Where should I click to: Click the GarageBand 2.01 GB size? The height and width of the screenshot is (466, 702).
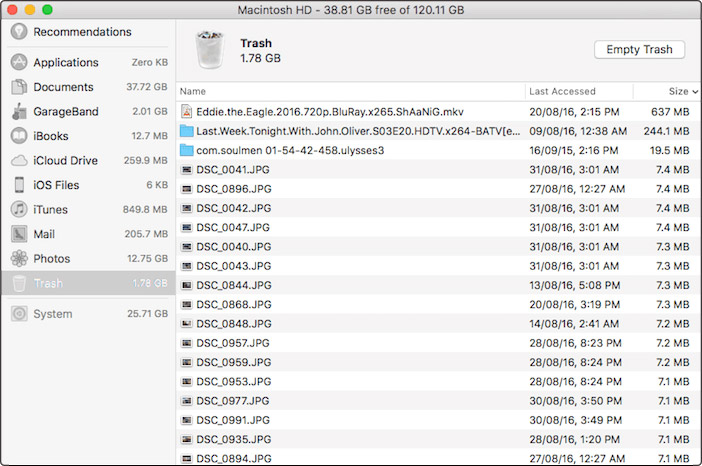150,111
